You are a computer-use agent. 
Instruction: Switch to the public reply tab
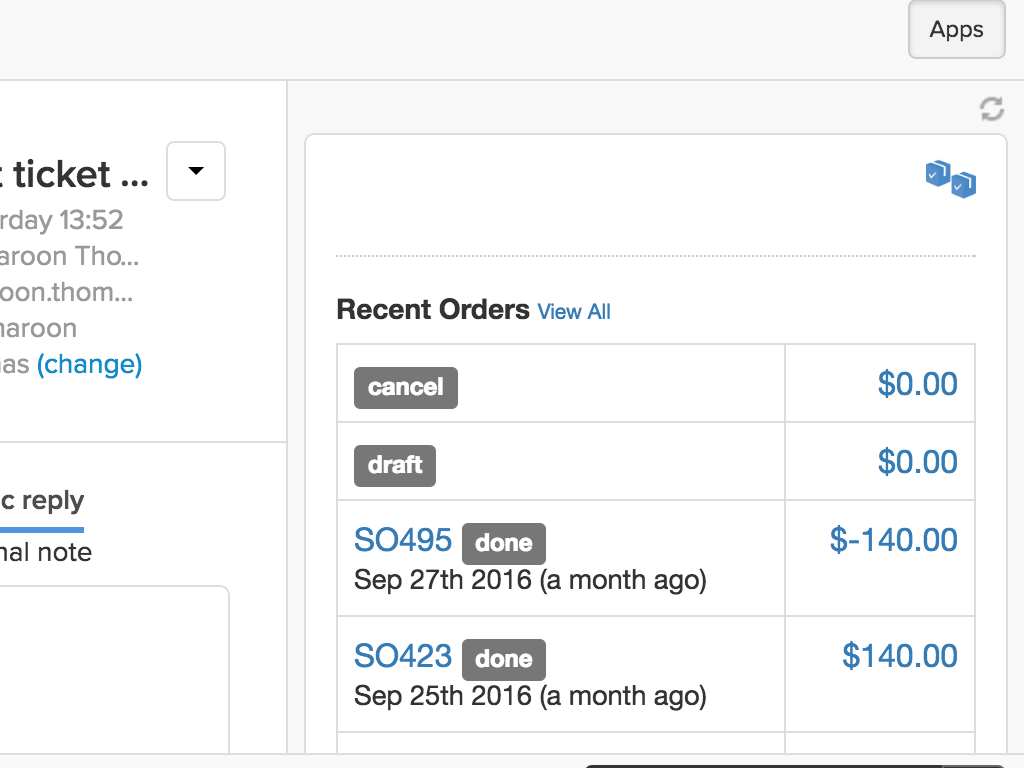(42, 502)
